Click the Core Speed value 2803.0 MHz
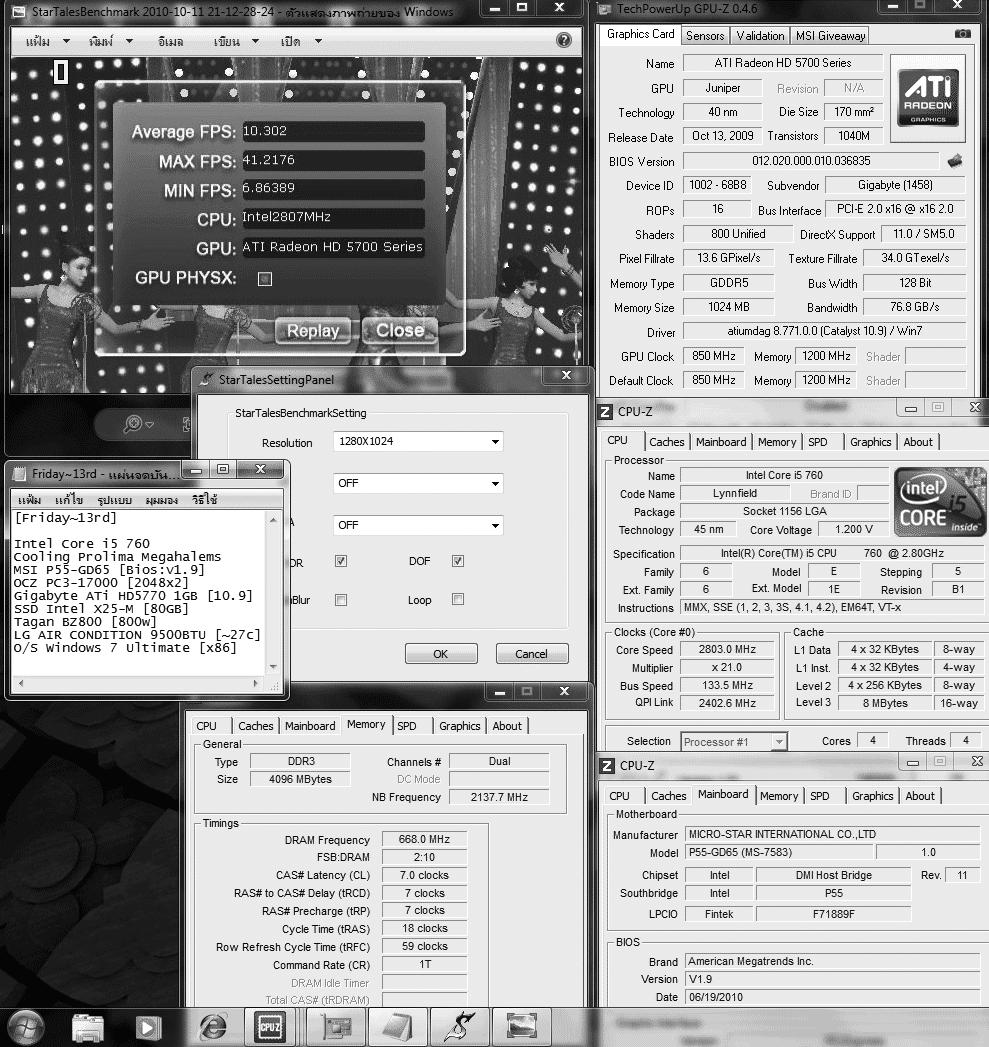The width and height of the screenshot is (989, 1047). click(x=727, y=649)
